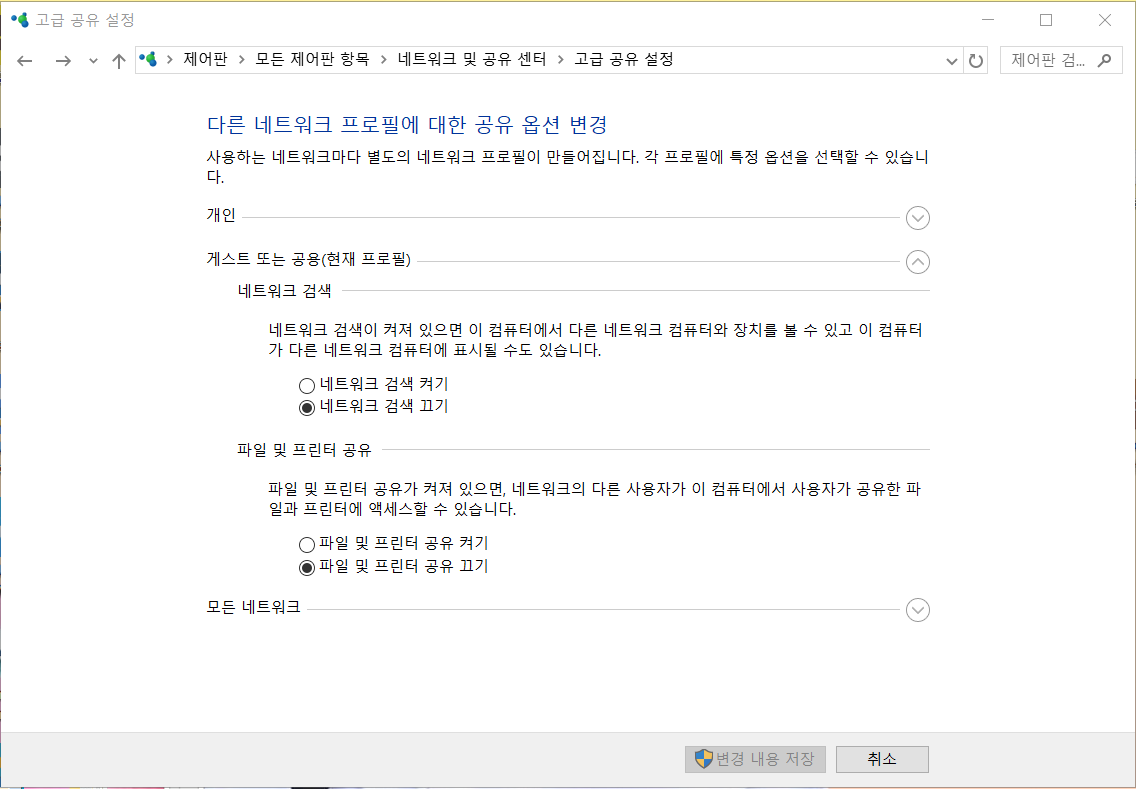Navigate up to the parent folder
This screenshot has height=789, width=1136.
coord(117,59)
